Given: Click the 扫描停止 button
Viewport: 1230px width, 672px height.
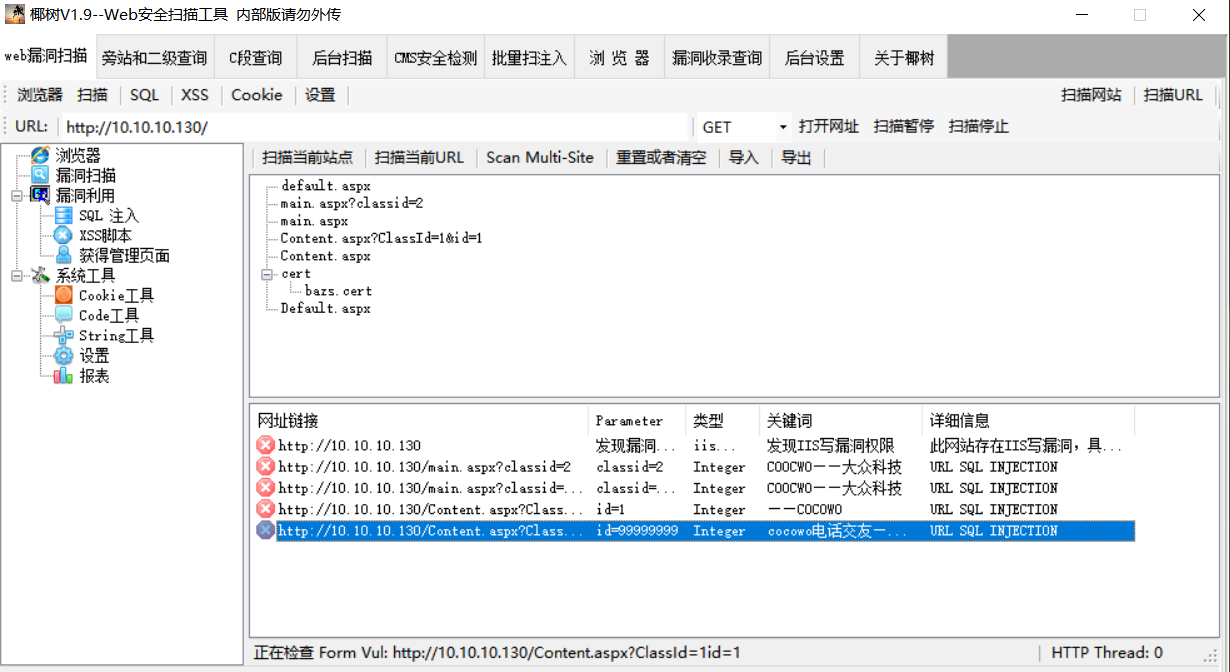Looking at the screenshot, I should (978, 126).
